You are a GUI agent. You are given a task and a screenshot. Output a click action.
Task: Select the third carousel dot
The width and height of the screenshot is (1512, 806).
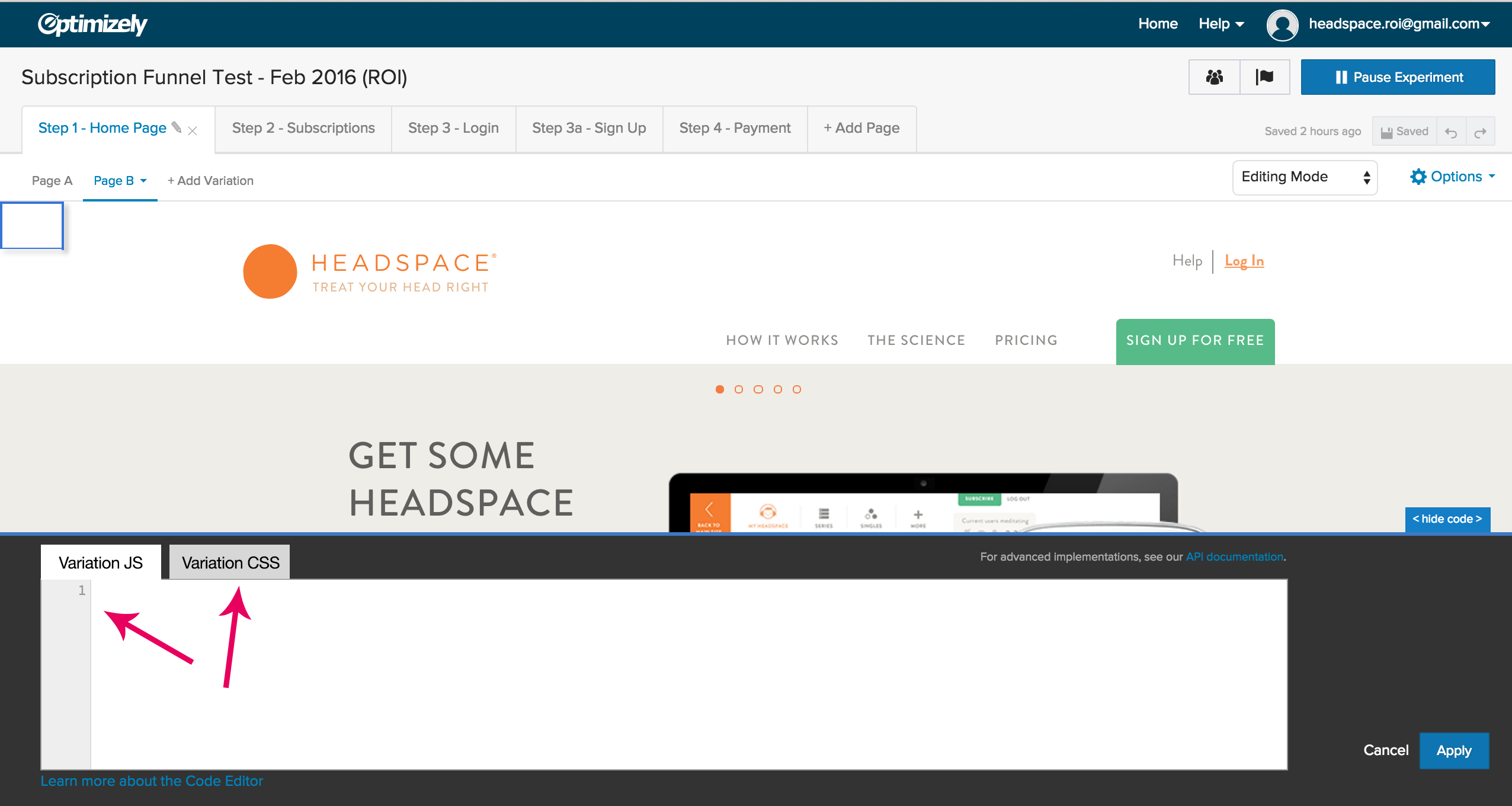click(758, 389)
